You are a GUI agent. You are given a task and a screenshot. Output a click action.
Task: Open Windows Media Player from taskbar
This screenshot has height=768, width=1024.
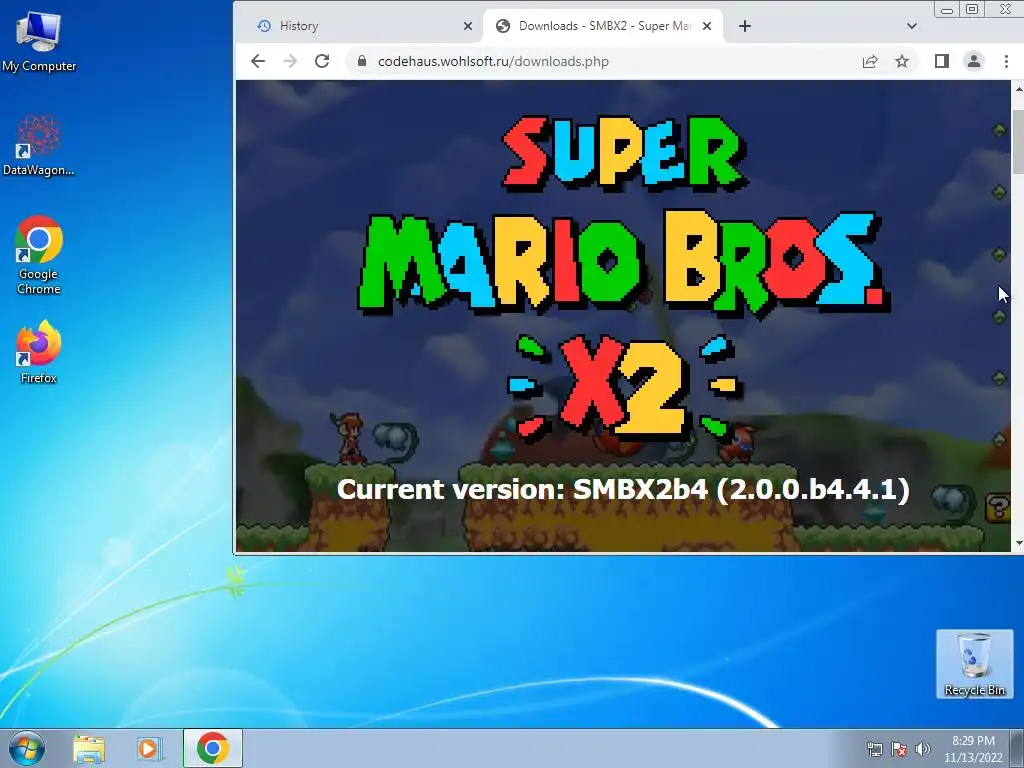tap(150, 748)
